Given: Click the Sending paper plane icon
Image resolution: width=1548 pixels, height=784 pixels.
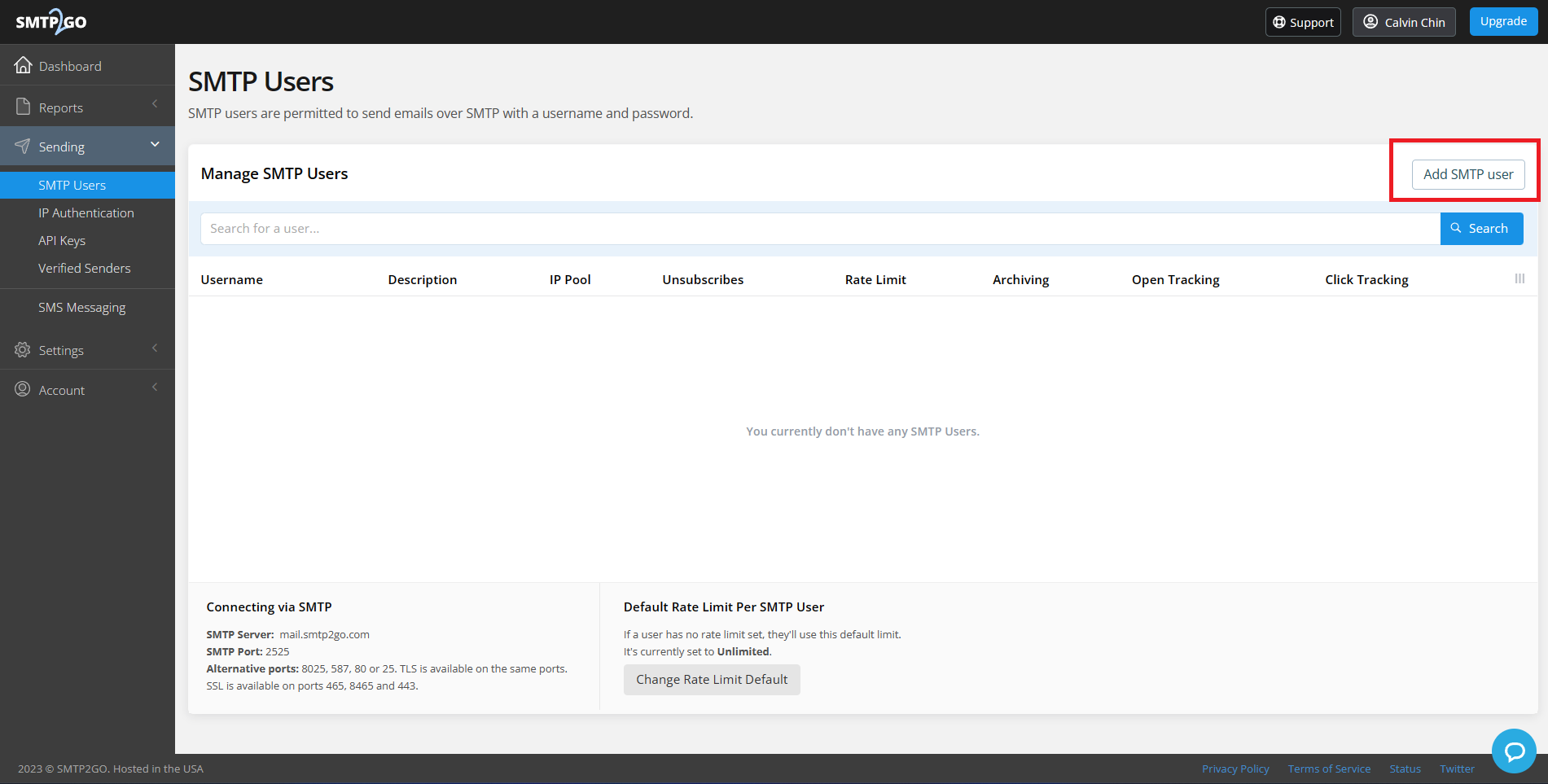Looking at the screenshot, I should point(23,147).
